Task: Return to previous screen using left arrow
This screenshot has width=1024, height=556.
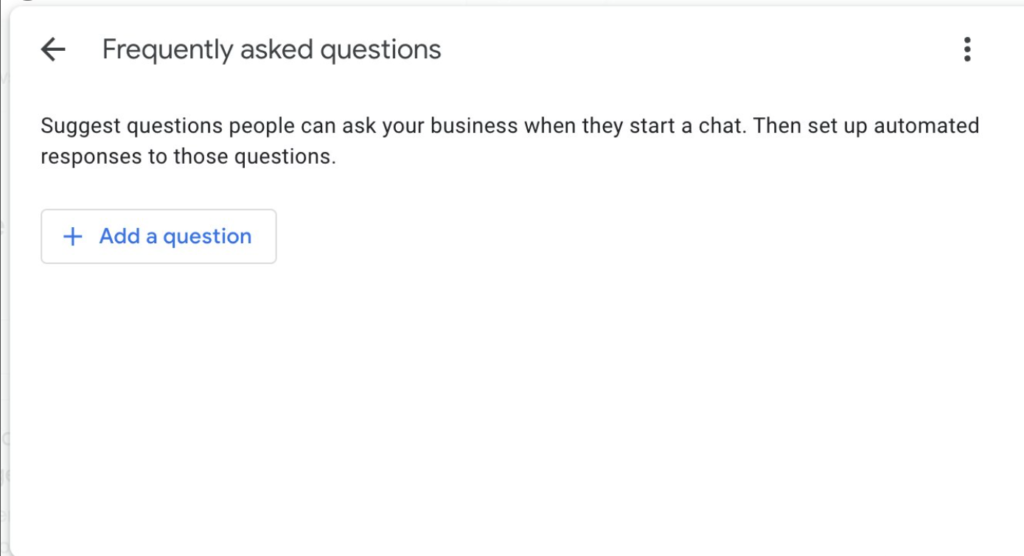Action: tap(53, 49)
